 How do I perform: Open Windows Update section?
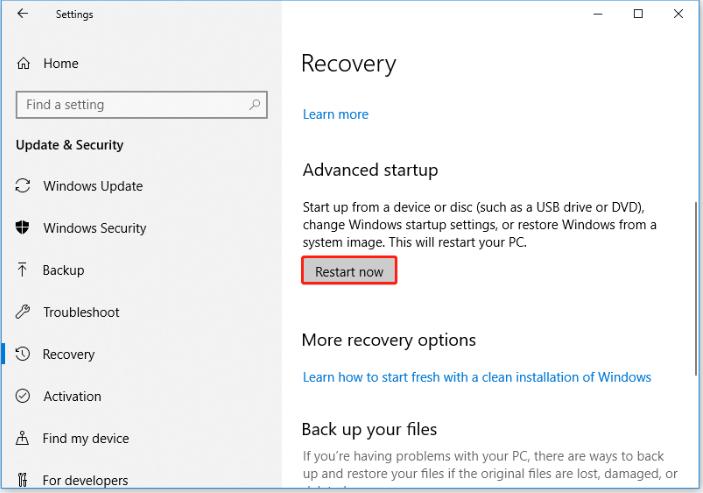pos(93,186)
